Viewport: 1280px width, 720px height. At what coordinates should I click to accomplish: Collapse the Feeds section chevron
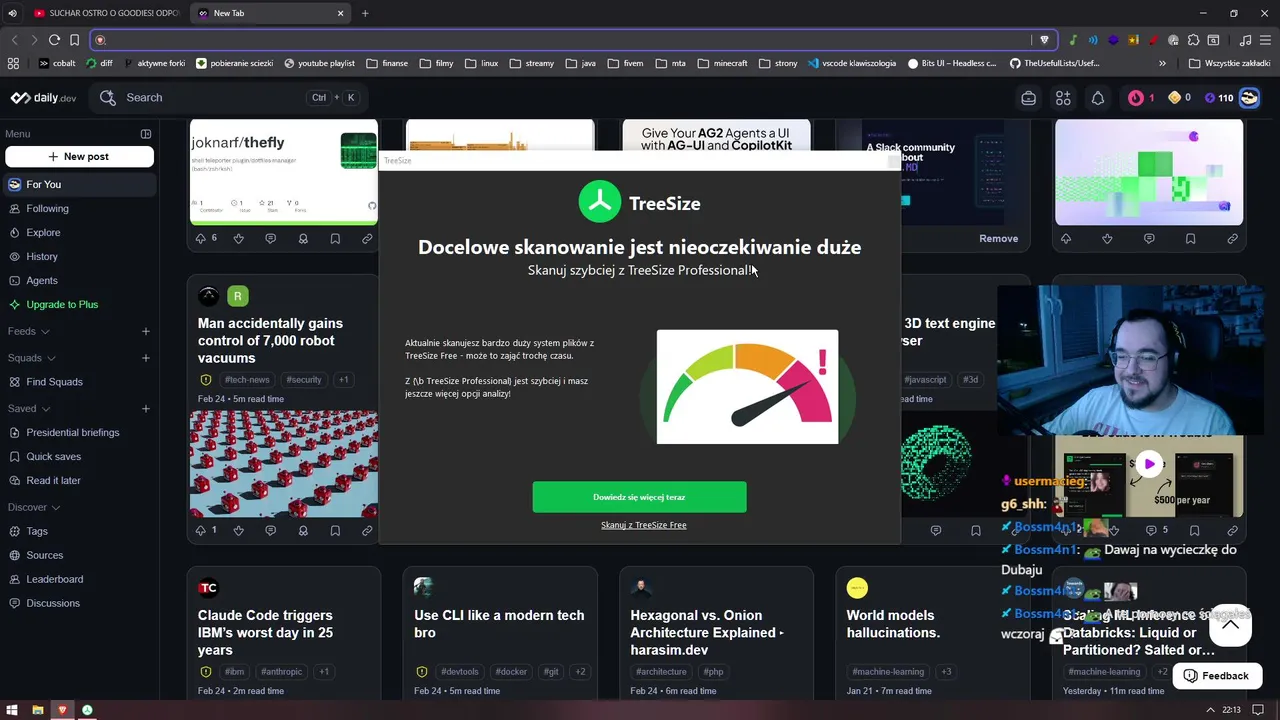click(45, 332)
